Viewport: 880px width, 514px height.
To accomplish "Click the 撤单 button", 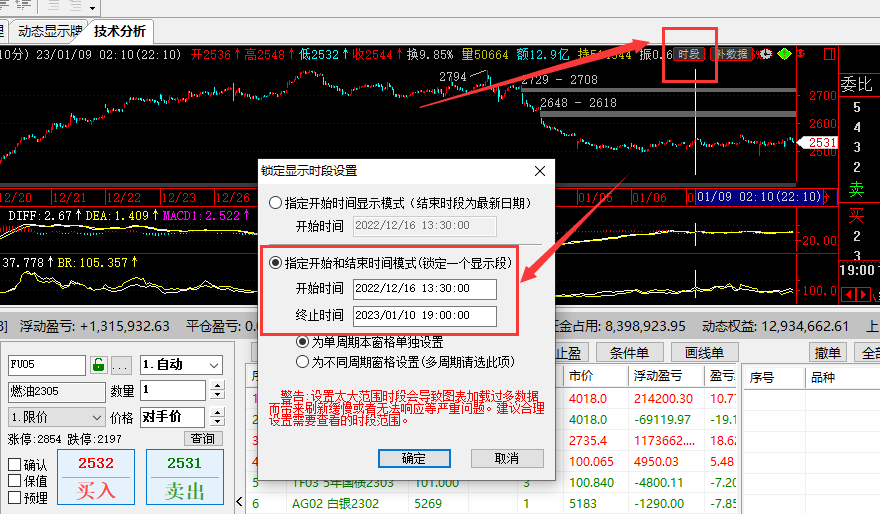I will pos(827,353).
